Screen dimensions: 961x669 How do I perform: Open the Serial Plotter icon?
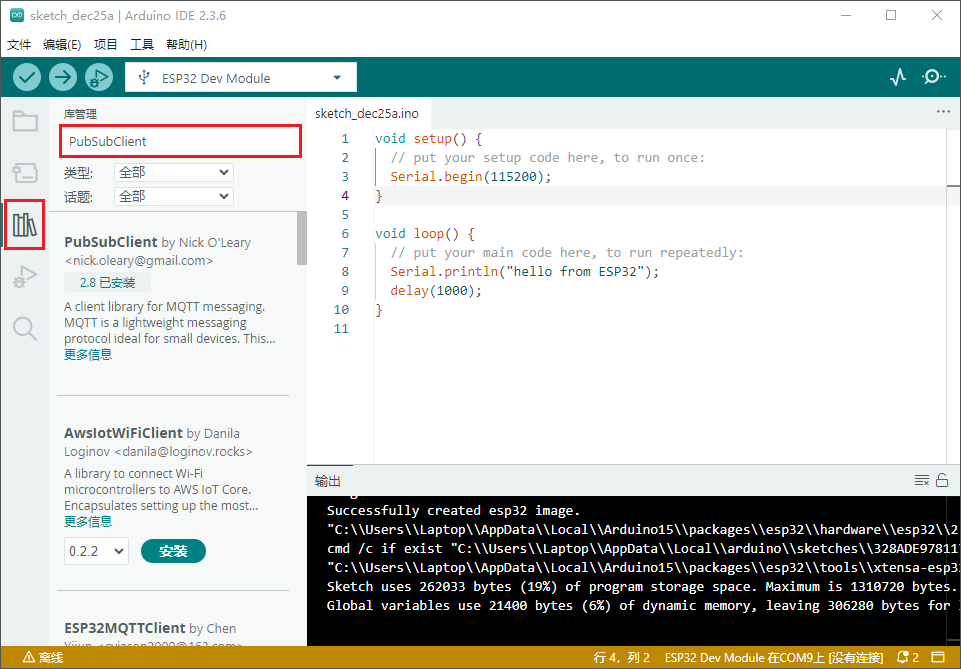[897, 77]
